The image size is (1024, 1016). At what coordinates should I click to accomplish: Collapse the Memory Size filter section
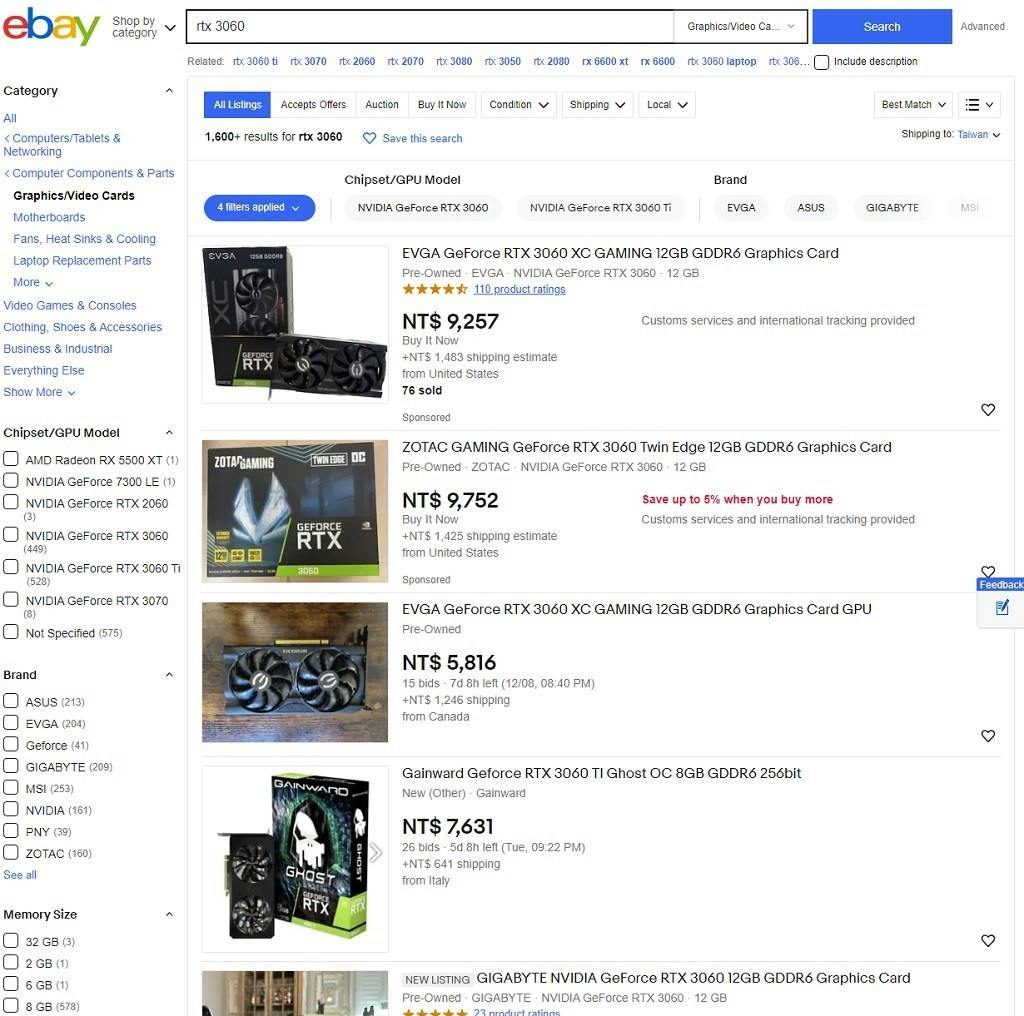pyautogui.click(x=169, y=914)
